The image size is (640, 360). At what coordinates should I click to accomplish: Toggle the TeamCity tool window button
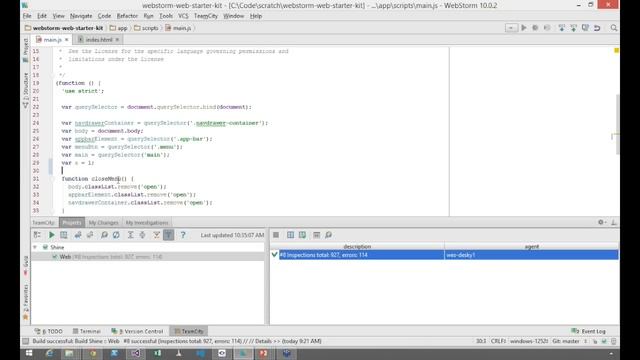189,331
